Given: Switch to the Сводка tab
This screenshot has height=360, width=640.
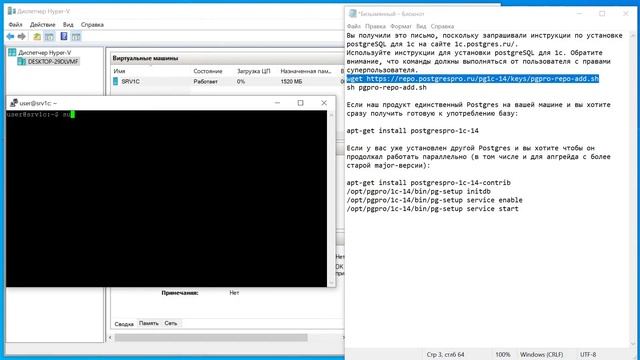Looking at the screenshot, I should pos(124,324).
